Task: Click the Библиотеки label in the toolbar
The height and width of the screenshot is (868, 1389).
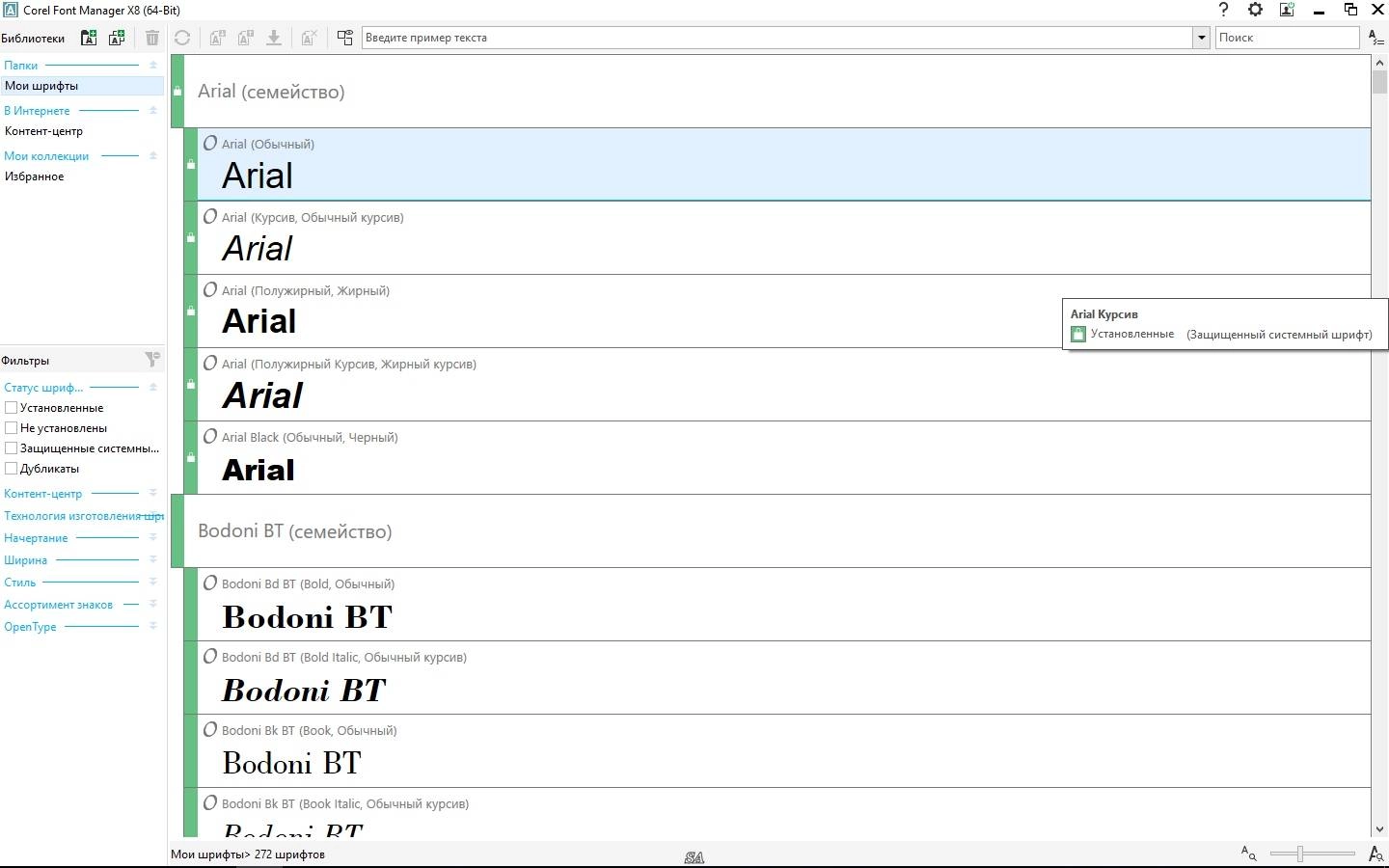Action: pos(33,39)
